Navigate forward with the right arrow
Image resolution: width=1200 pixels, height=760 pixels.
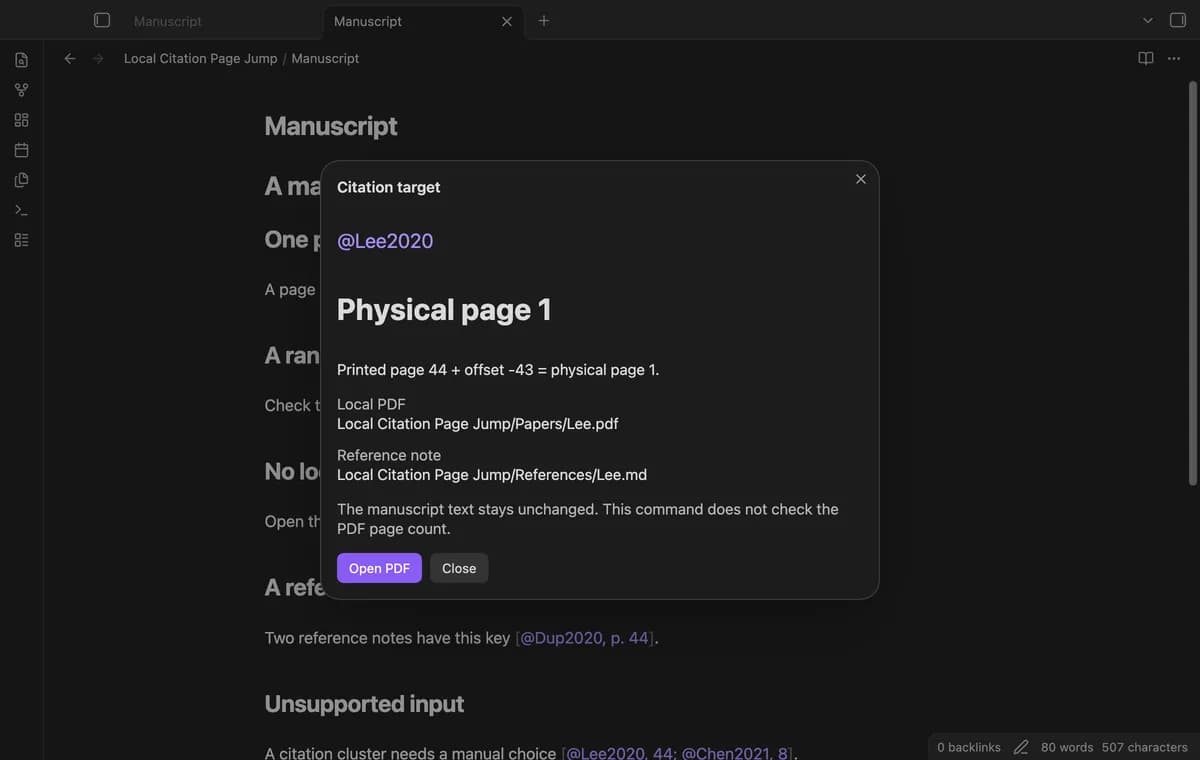pyautogui.click(x=98, y=58)
